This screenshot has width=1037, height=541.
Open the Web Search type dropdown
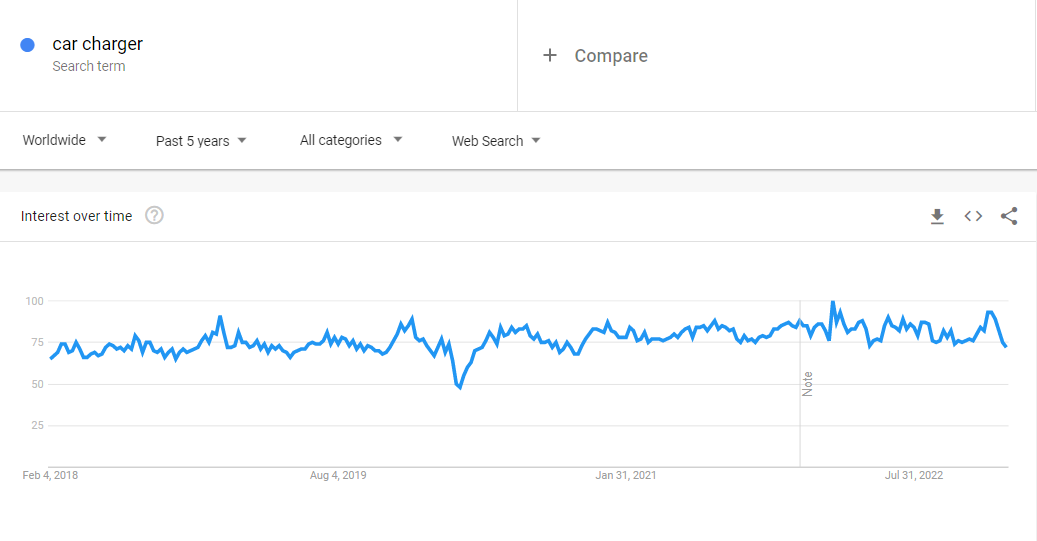tap(496, 141)
